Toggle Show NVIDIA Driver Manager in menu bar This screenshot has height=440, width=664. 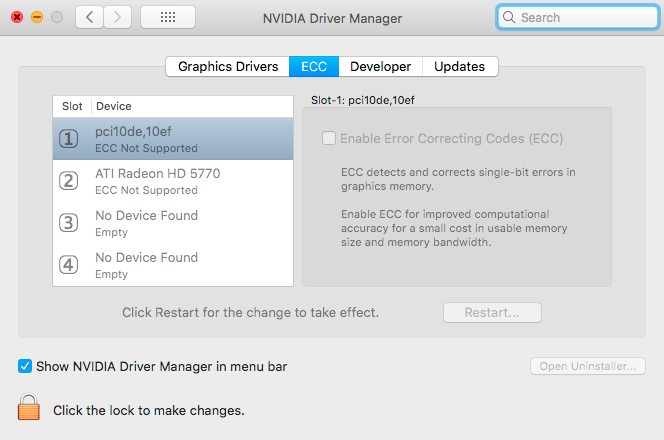point(25,366)
